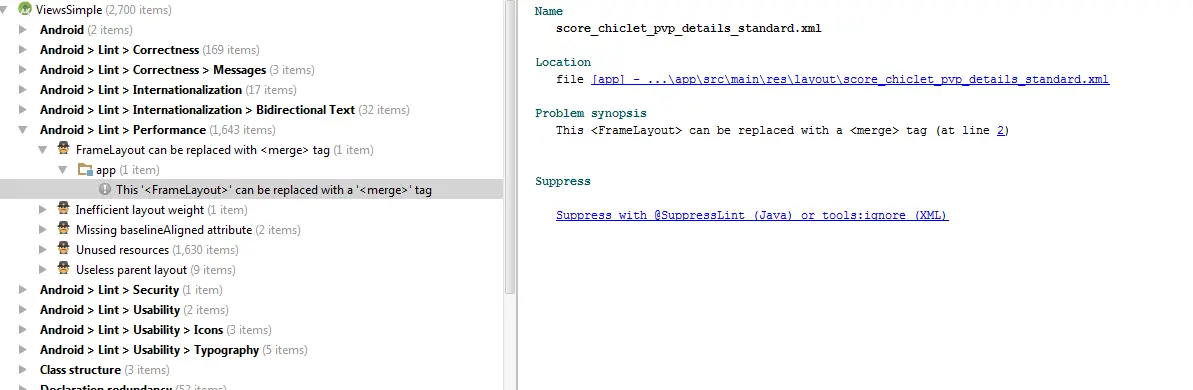
Task: Select Android > Lint > Performance row text
Action: [x=157, y=130]
